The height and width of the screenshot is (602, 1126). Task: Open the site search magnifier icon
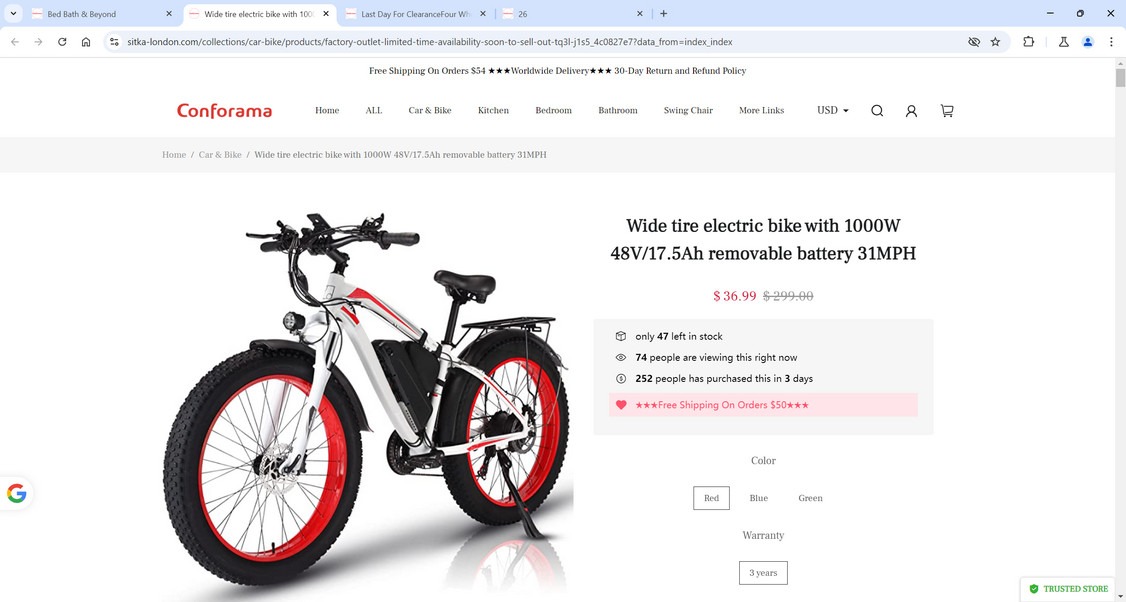[x=877, y=111]
